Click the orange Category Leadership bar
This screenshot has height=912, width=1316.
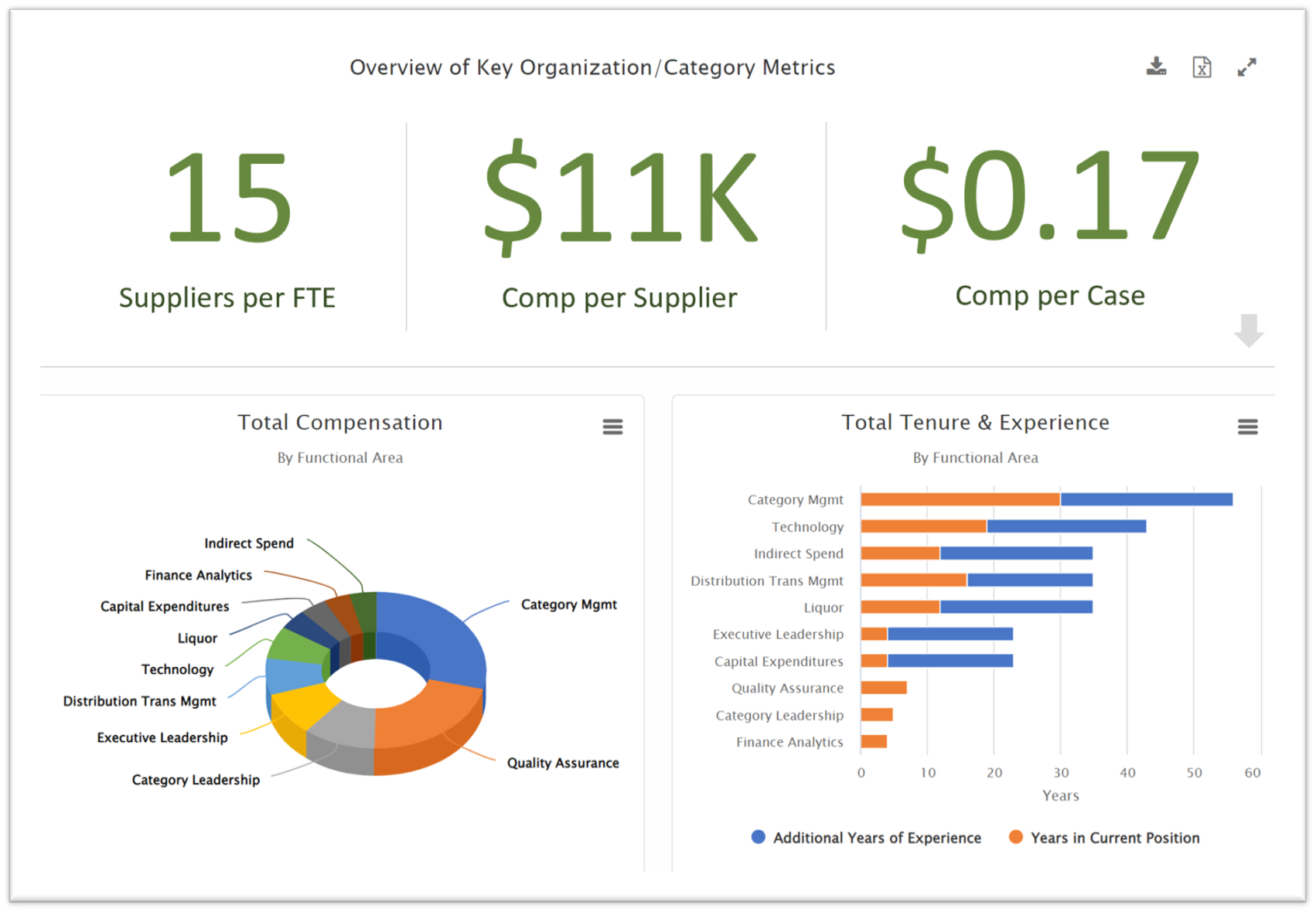[x=877, y=715]
